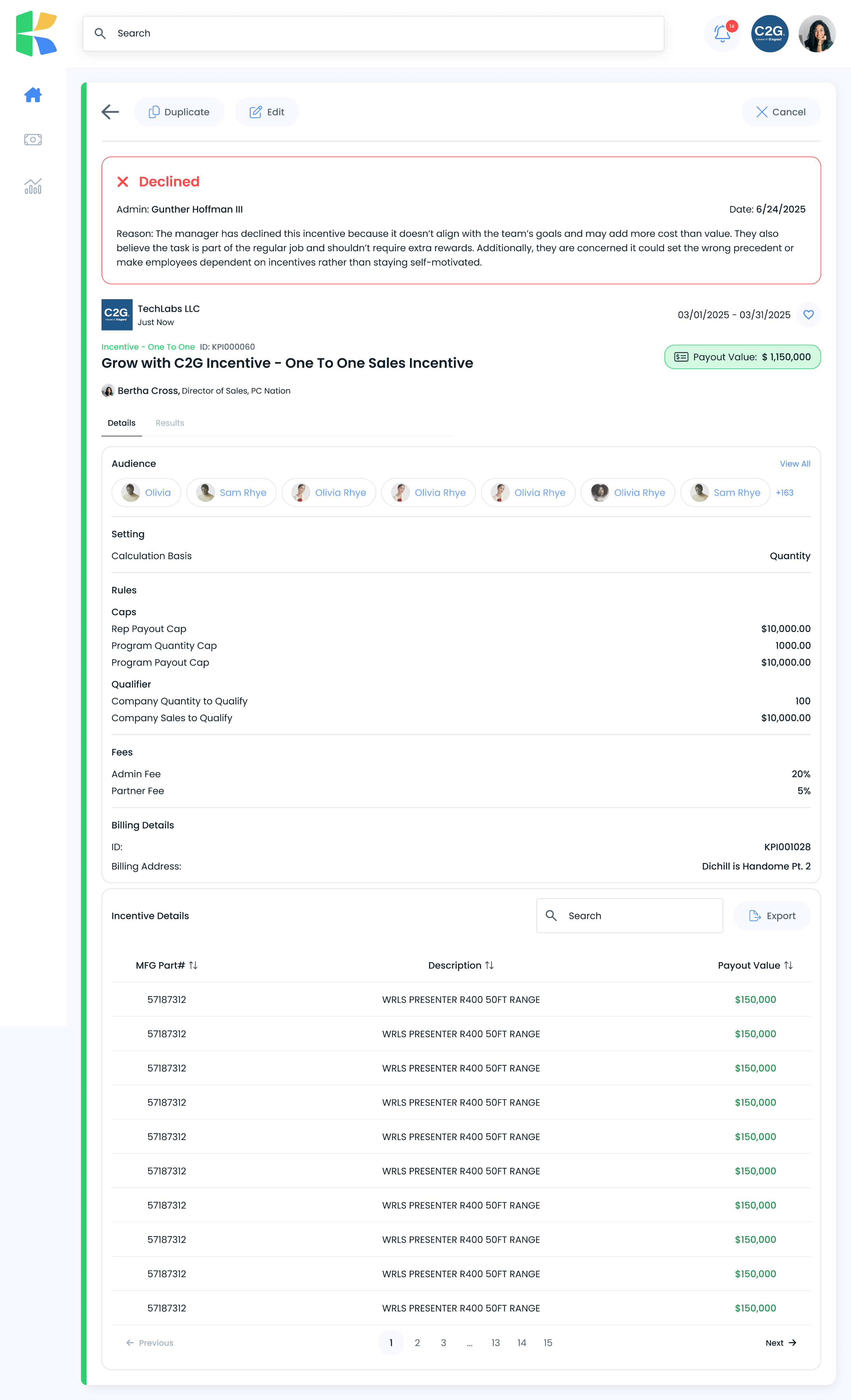Screen dimensions: 851x1400
Task: Click date range 03/01/2025 - 03/31/2025
Action: [733, 315]
